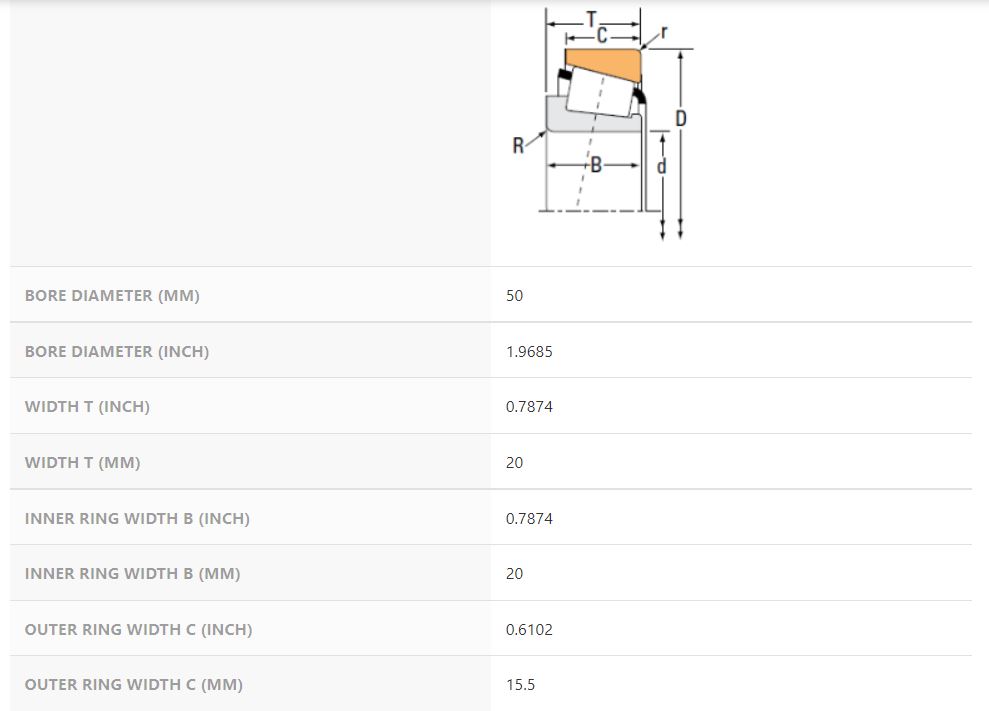Screen dimensions: 989x711
Task: Select the Outer Ring Width C (Inch) label
Action: click(138, 630)
